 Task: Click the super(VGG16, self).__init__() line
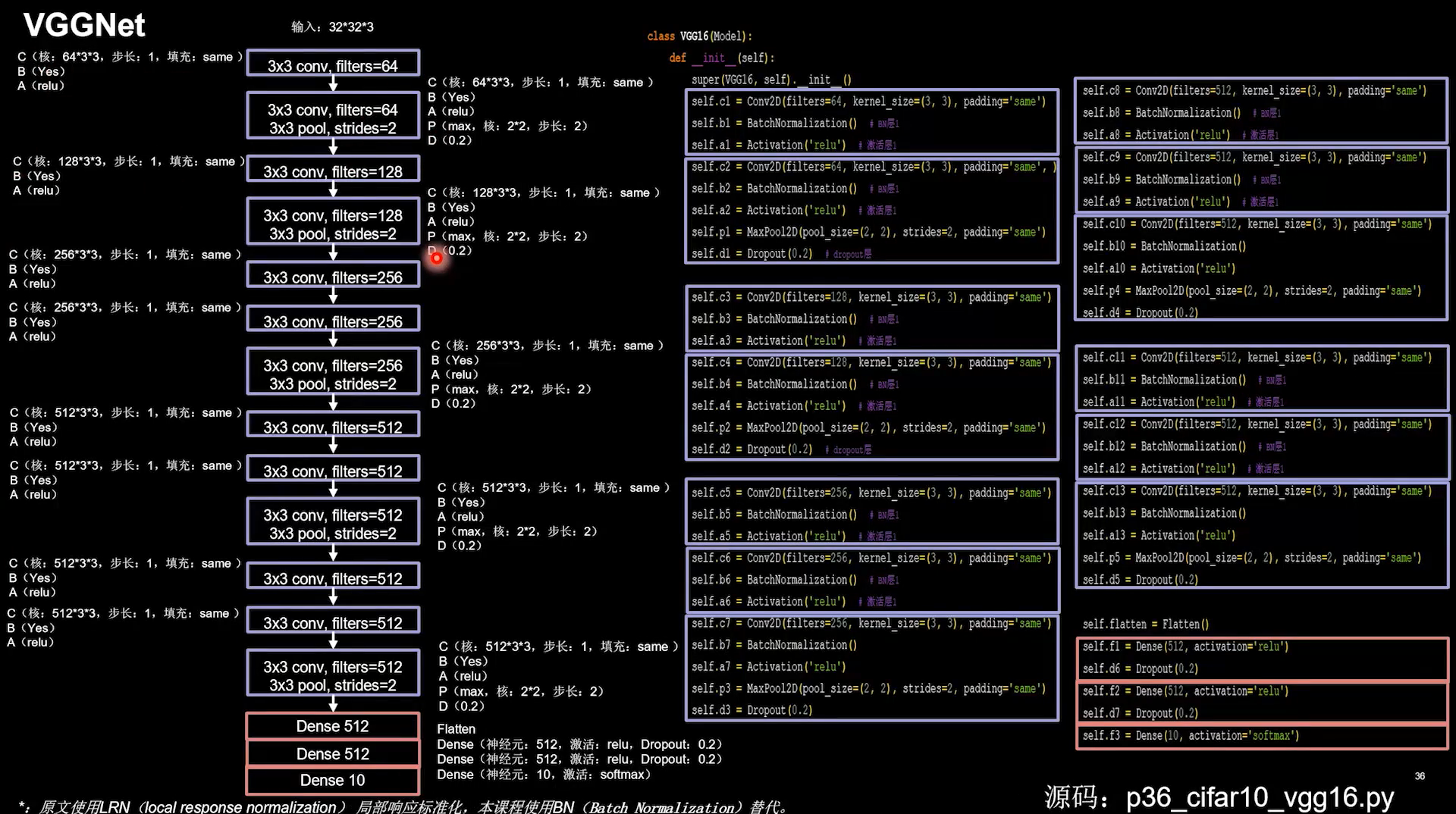click(771, 80)
